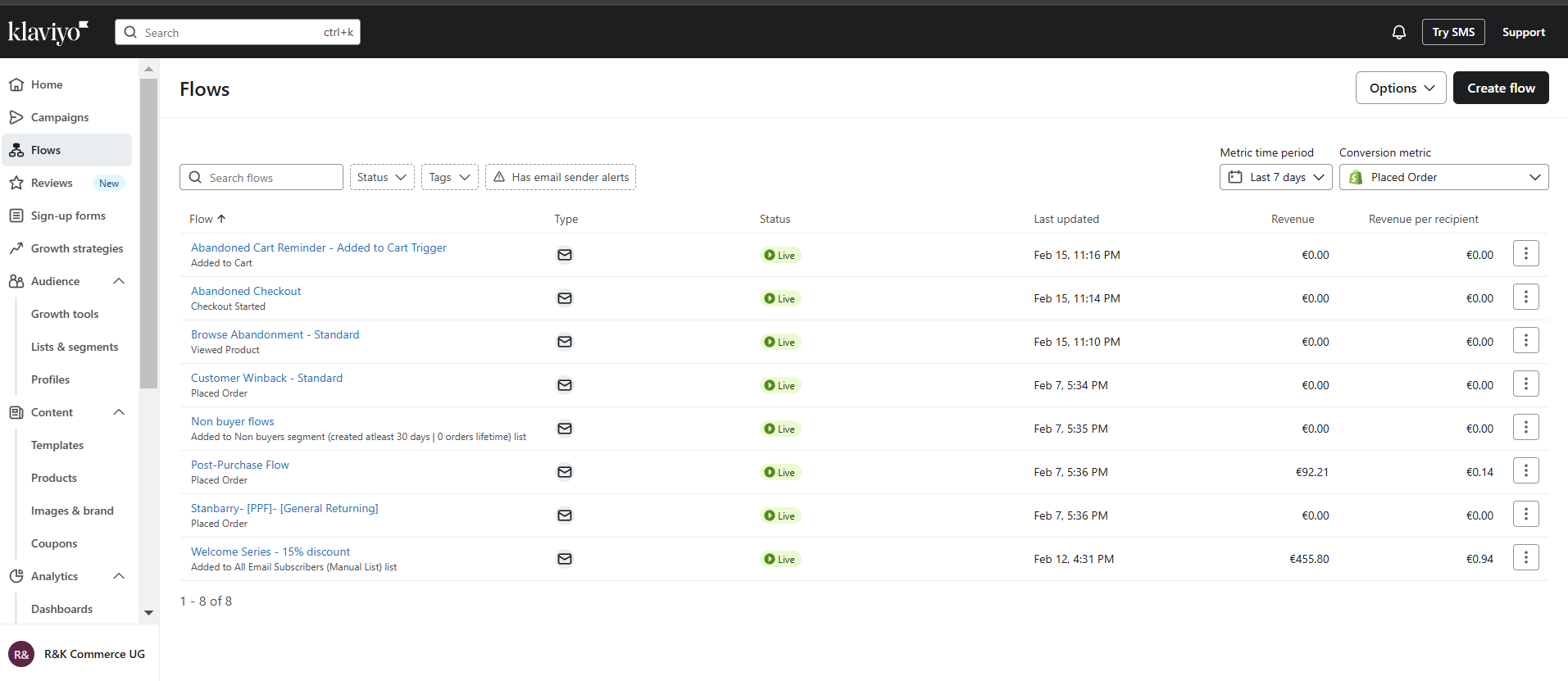Open Images & brand in sidebar
Viewport: 1568px width, 681px height.
coord(72,511)
